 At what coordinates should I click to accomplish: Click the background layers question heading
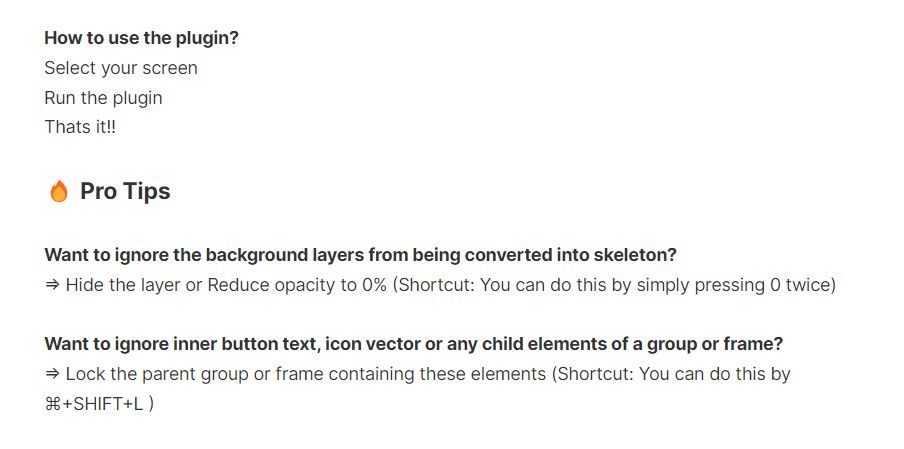pyautogui.click(x=360, y=255)
